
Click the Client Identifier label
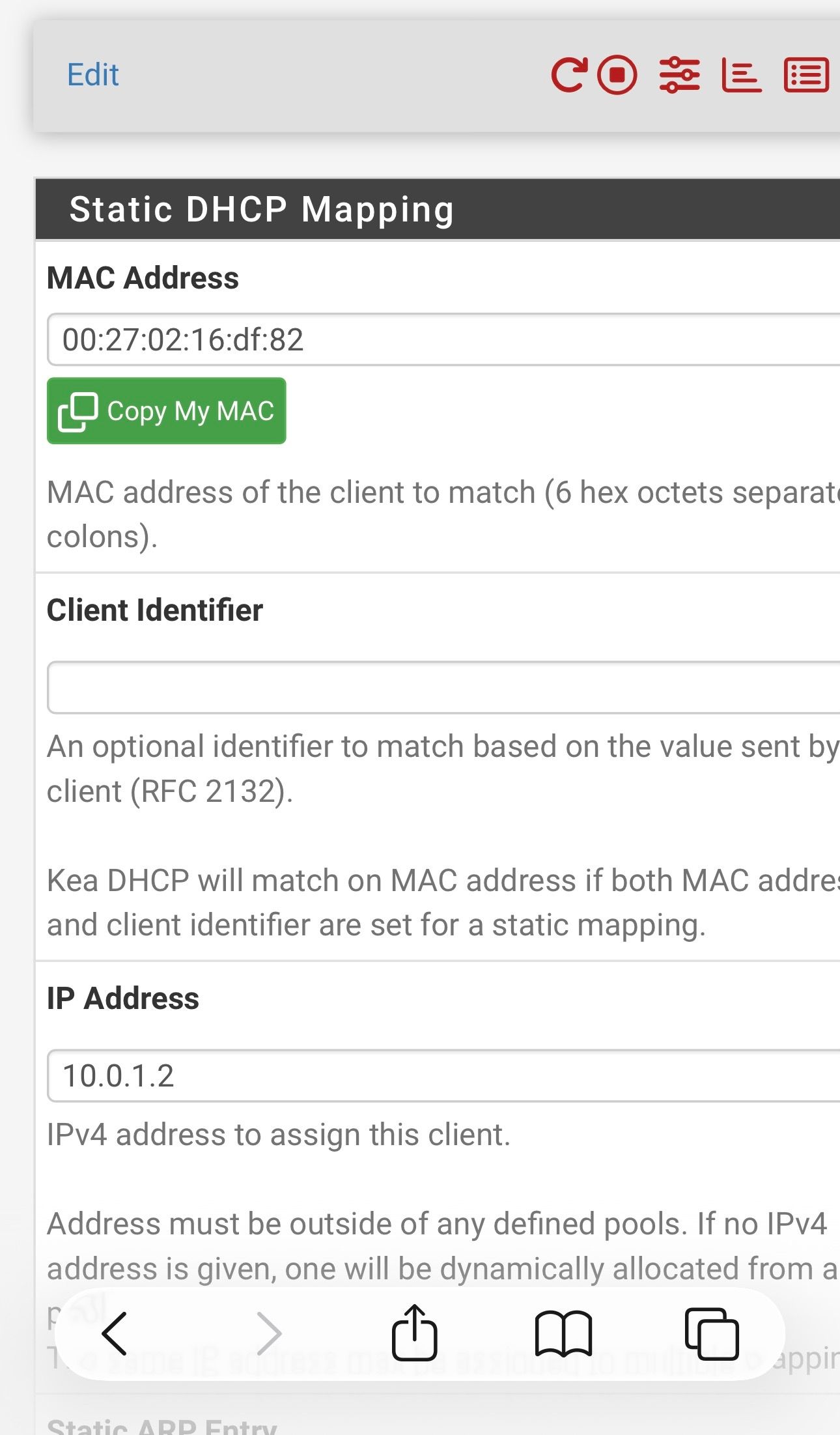[x=155, y=610]
